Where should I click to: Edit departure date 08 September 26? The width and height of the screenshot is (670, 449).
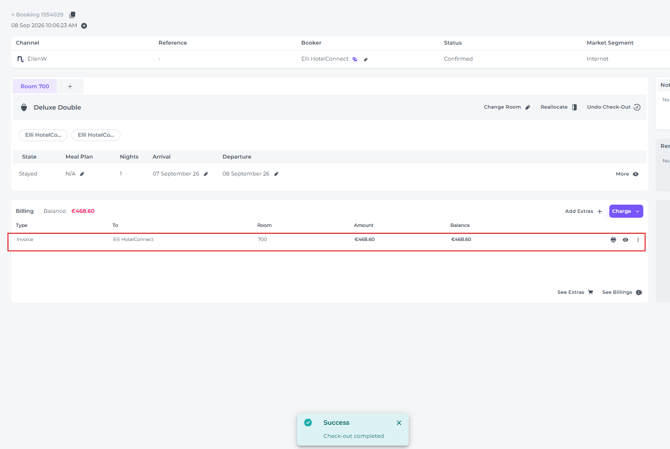coord(276,174)
